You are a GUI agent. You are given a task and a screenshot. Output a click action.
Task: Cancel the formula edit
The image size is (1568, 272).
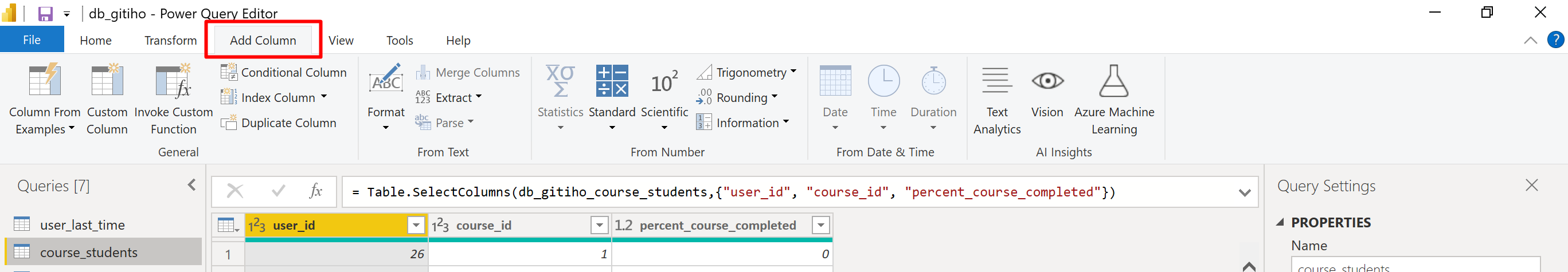pyautogui.click(x=235, y=192)
